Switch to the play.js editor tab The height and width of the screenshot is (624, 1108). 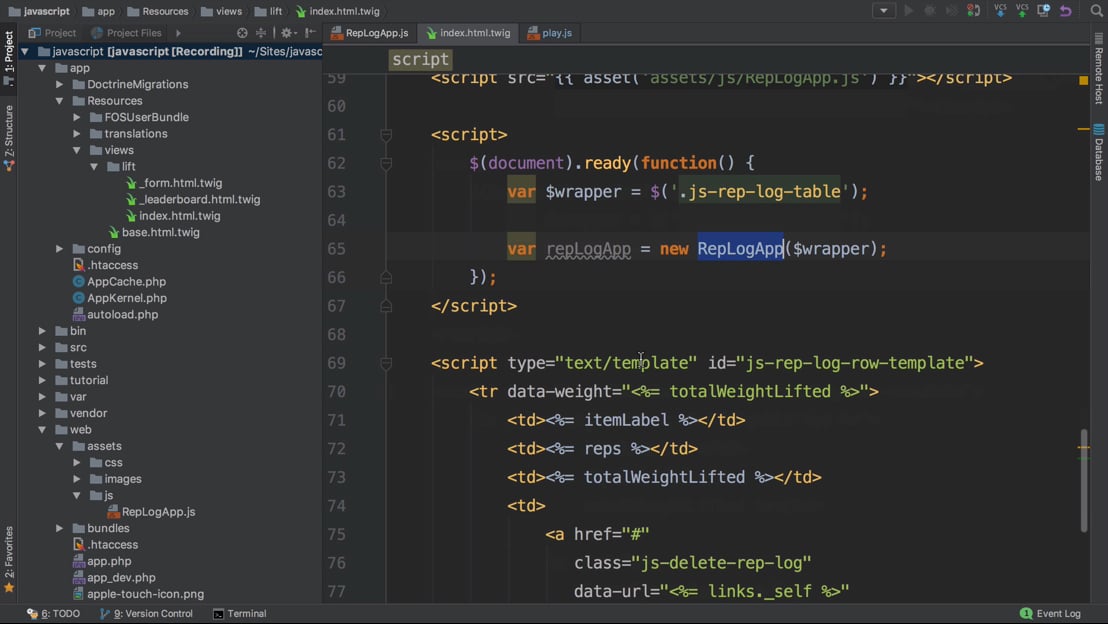coord(550,33)
